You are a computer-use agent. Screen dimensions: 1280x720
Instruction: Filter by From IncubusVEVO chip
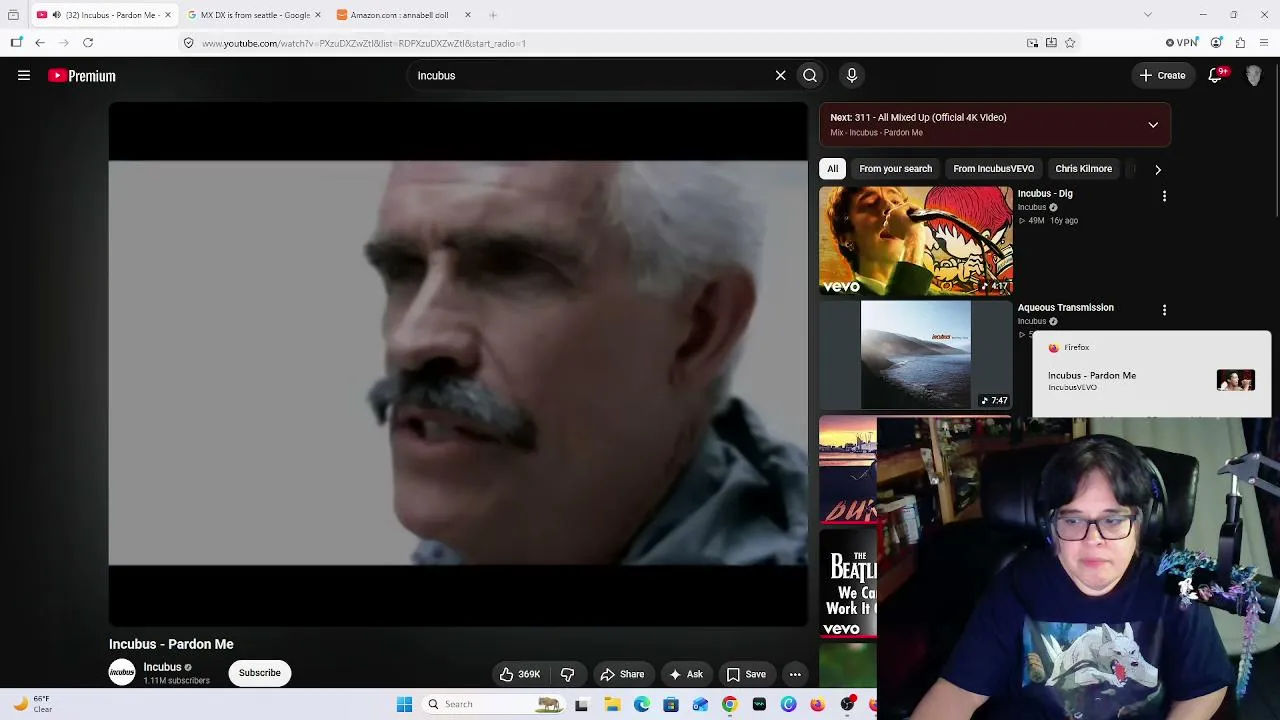[x=994, y=169]
